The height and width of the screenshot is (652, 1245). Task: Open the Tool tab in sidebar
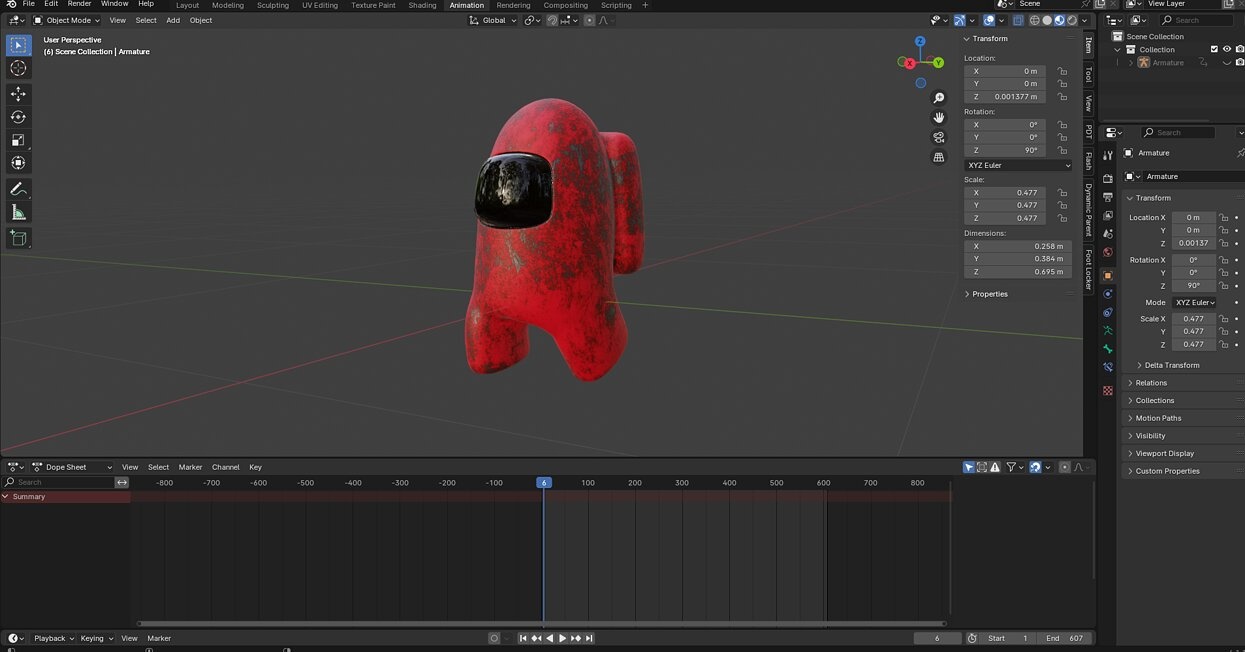pos(1088,75)
